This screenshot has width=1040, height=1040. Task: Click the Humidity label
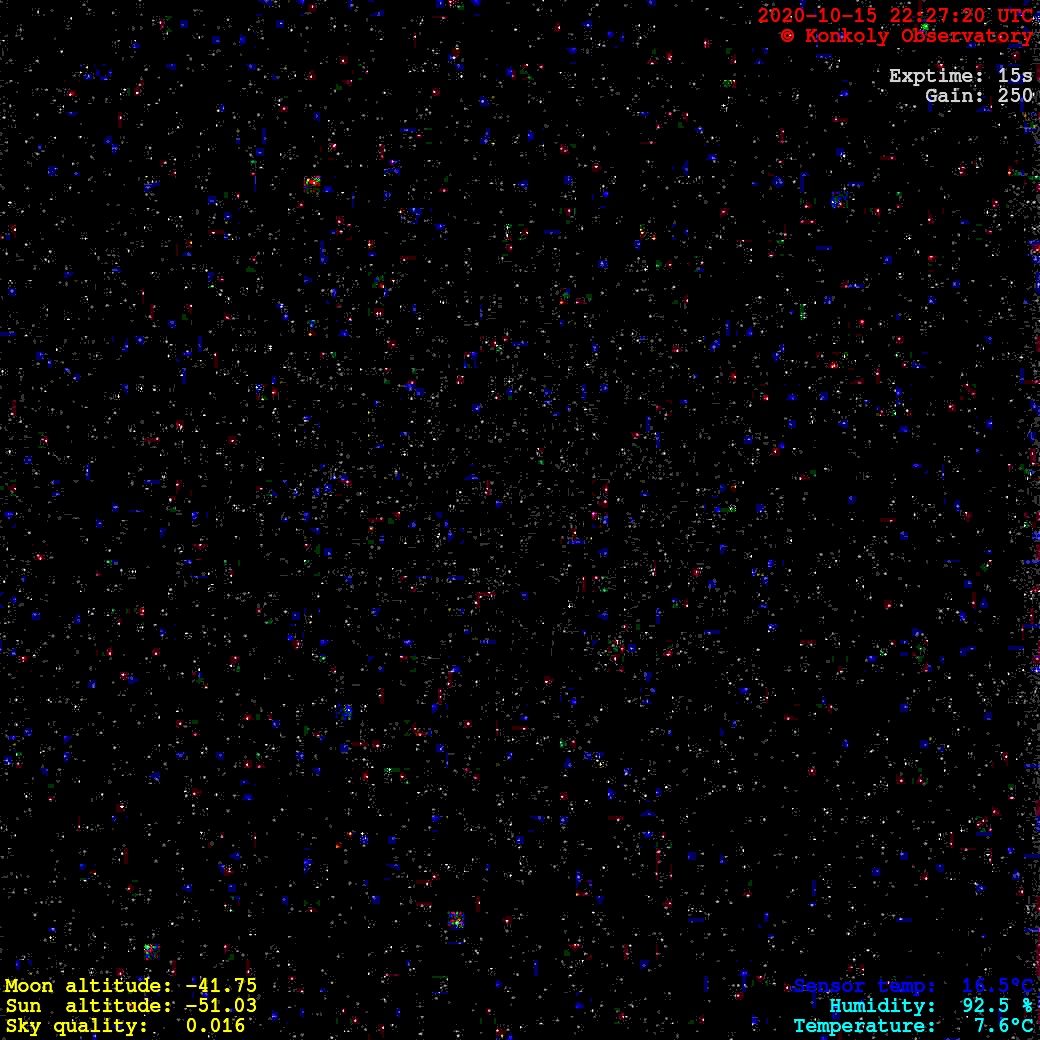tap(883, 1006)
